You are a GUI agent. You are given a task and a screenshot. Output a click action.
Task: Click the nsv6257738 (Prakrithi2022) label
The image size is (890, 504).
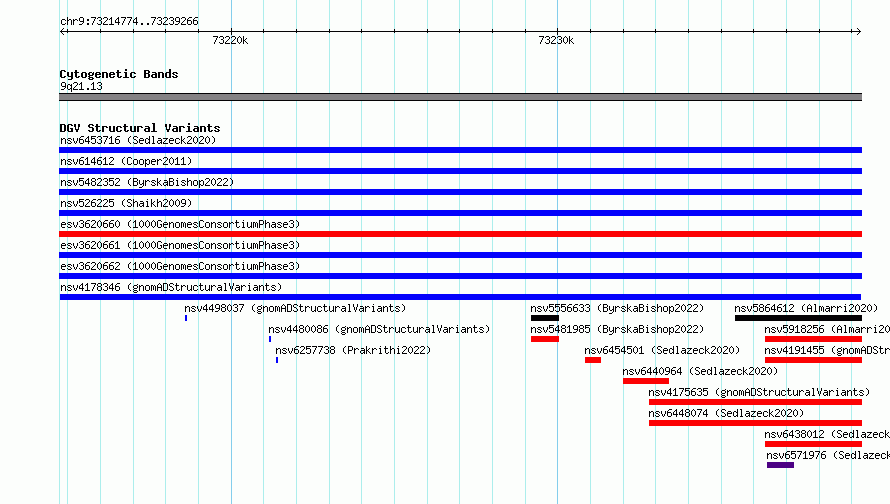(353, 350)
